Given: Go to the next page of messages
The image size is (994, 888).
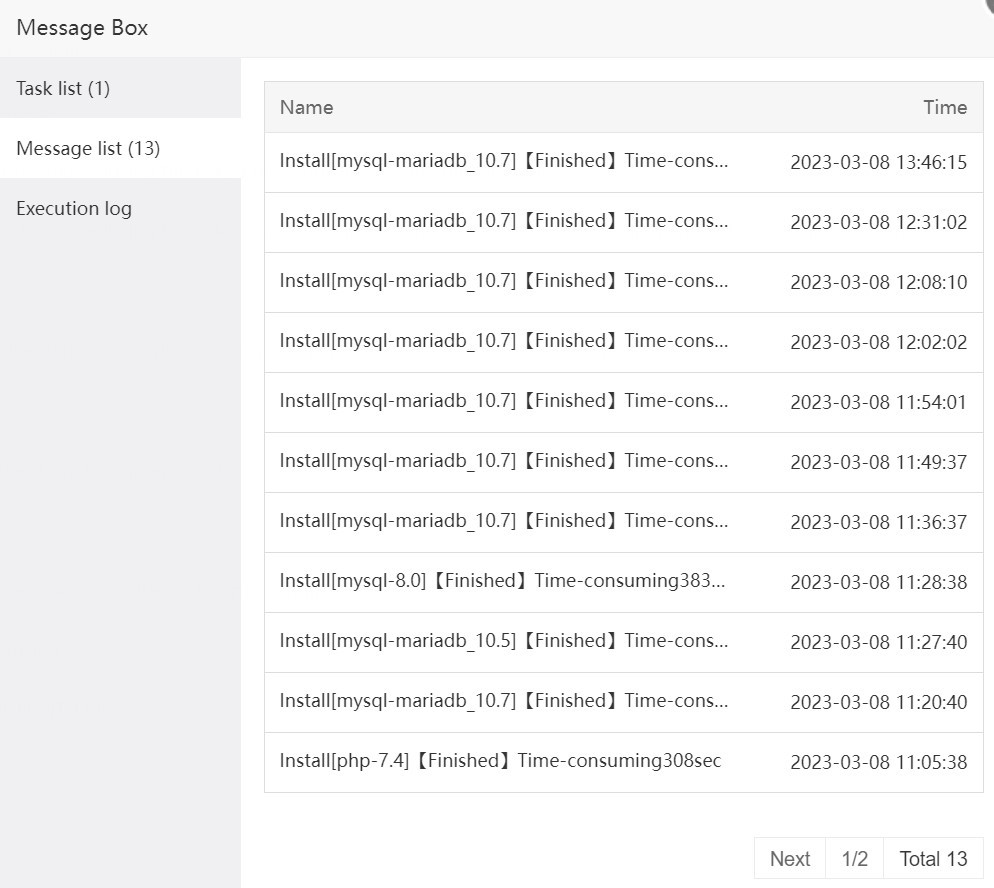Looking at the screenshot, I should pos(789,858).
